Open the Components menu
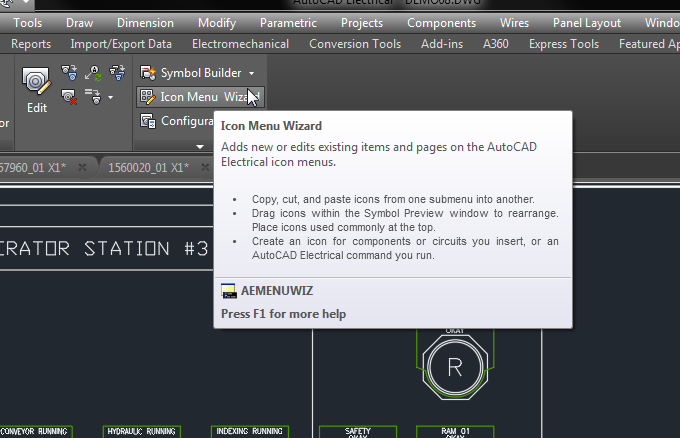 (x=441, y=23)
